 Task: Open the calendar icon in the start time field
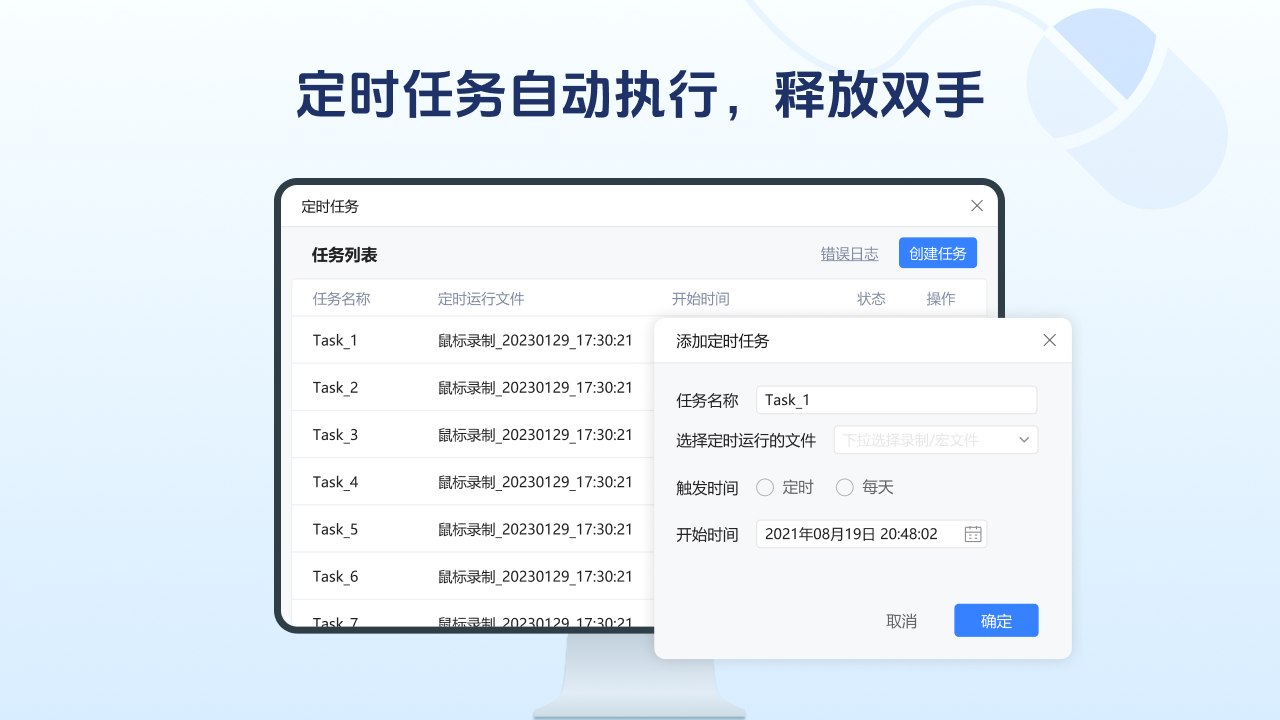[971, 534]
